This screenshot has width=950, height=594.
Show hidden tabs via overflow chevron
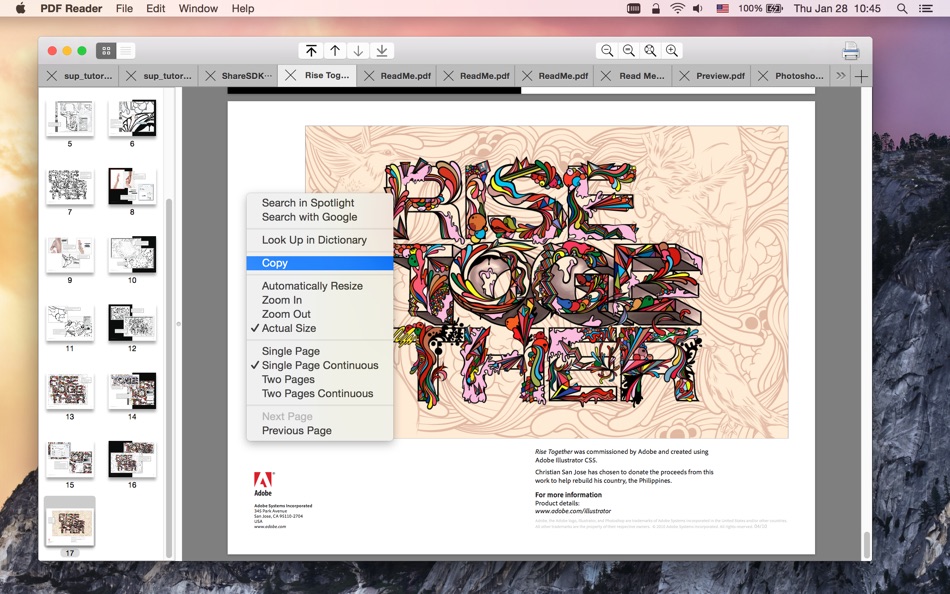click(x=840, y=76)
